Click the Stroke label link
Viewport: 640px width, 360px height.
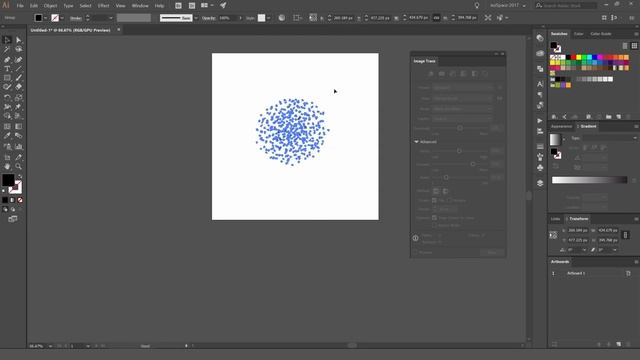point(76,18)
